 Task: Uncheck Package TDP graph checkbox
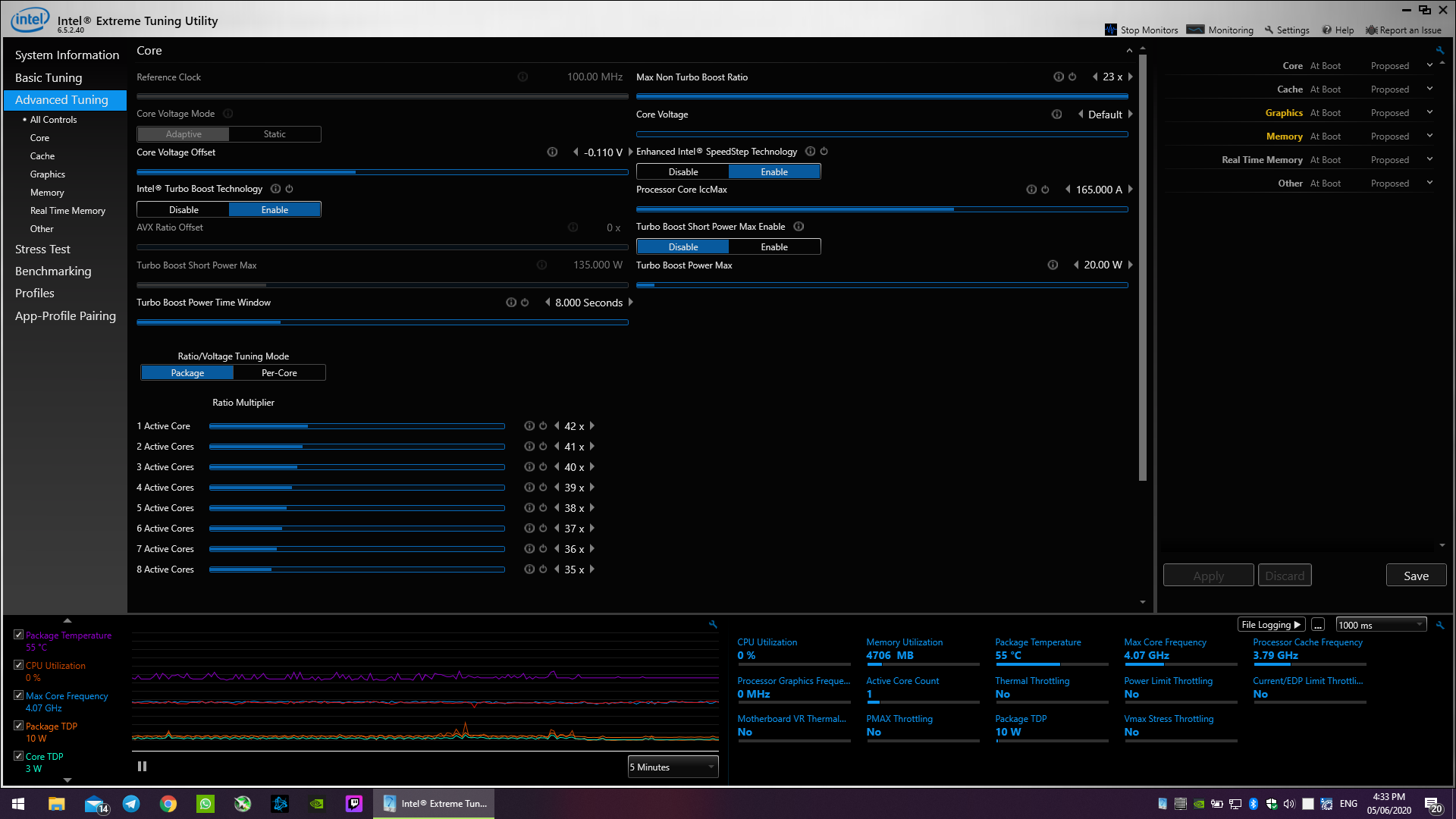point(19,726)
